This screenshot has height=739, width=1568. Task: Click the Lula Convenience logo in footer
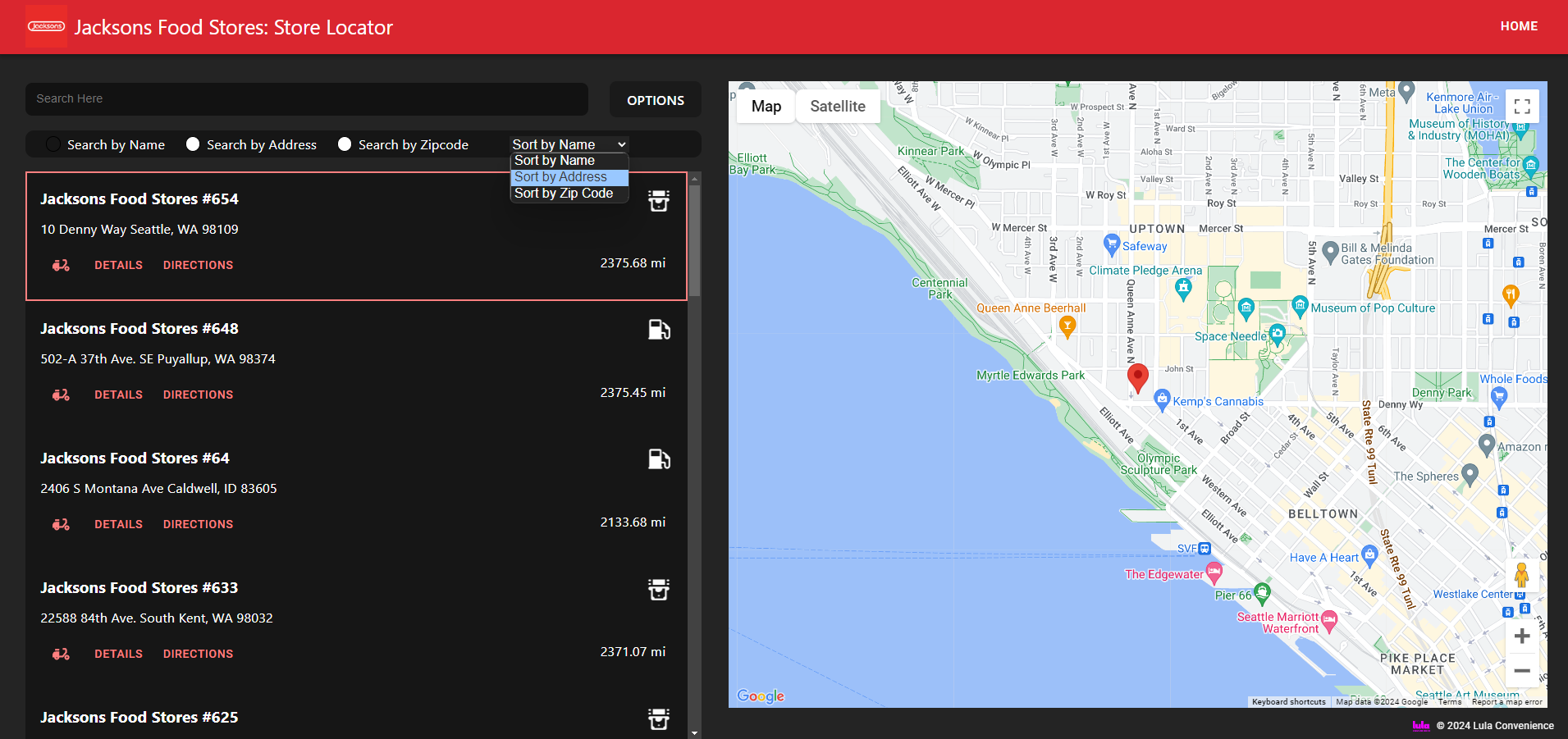(x=1421, y=725)
